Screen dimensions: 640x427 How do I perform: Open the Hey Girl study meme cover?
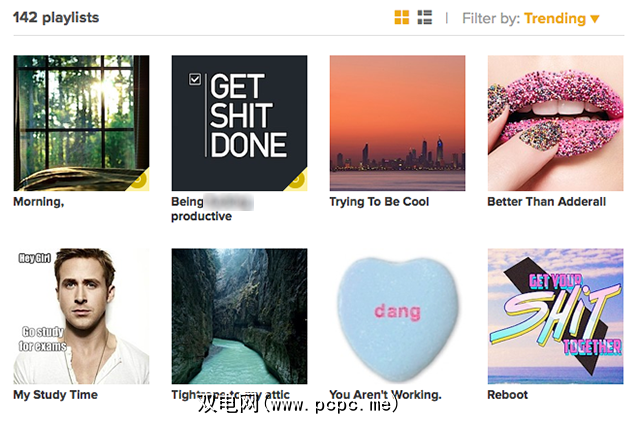coord(81,316)
